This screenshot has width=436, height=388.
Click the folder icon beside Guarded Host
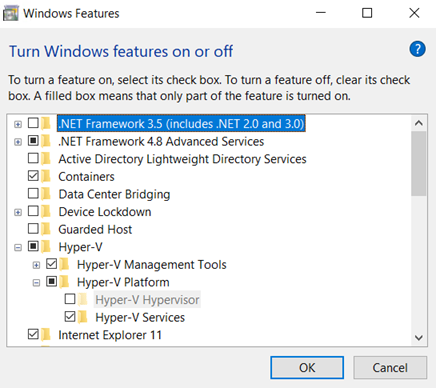[46, 229]
